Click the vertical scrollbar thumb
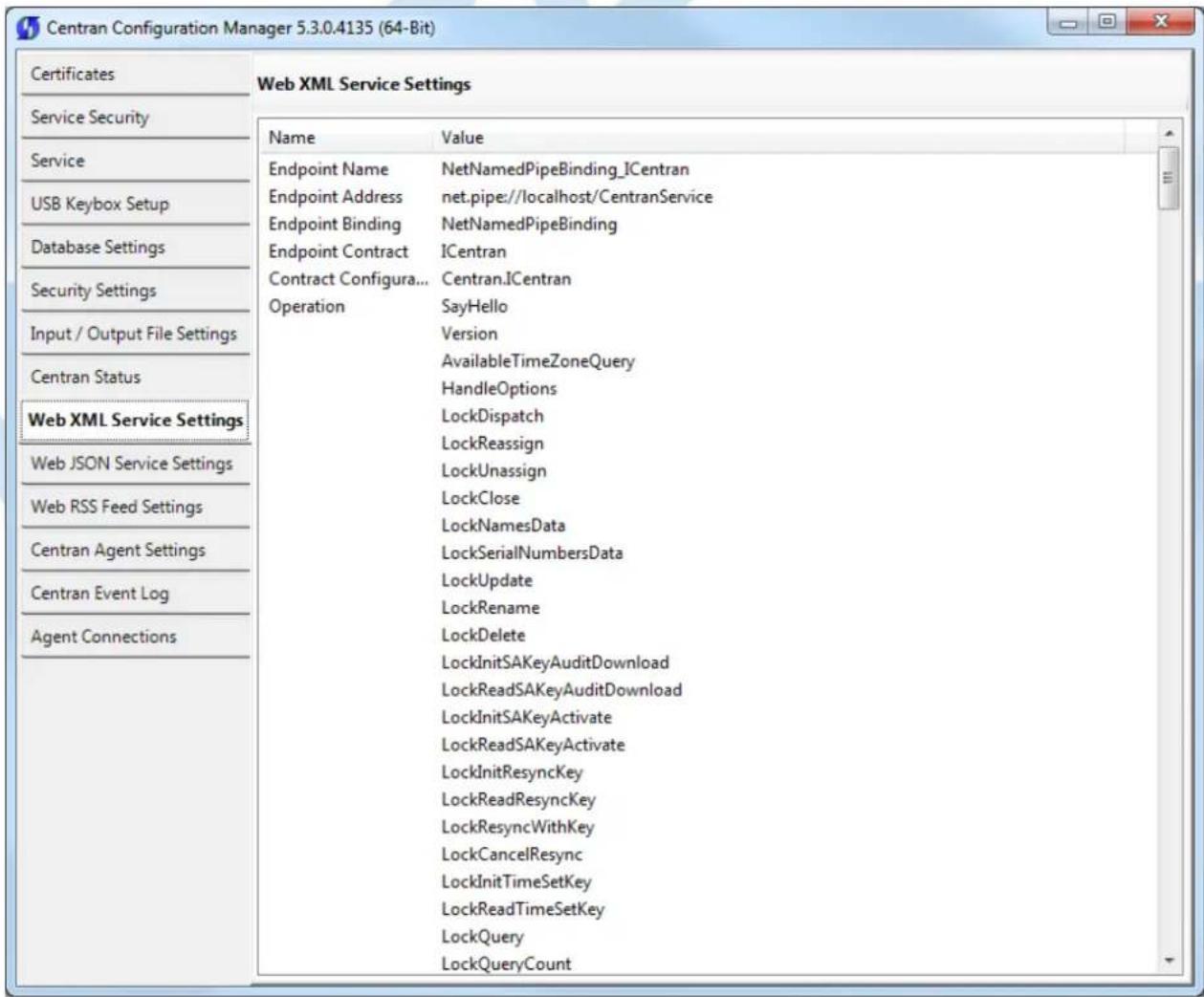This screenshot has width=1204, height=997. click(x=1168, y=178)
